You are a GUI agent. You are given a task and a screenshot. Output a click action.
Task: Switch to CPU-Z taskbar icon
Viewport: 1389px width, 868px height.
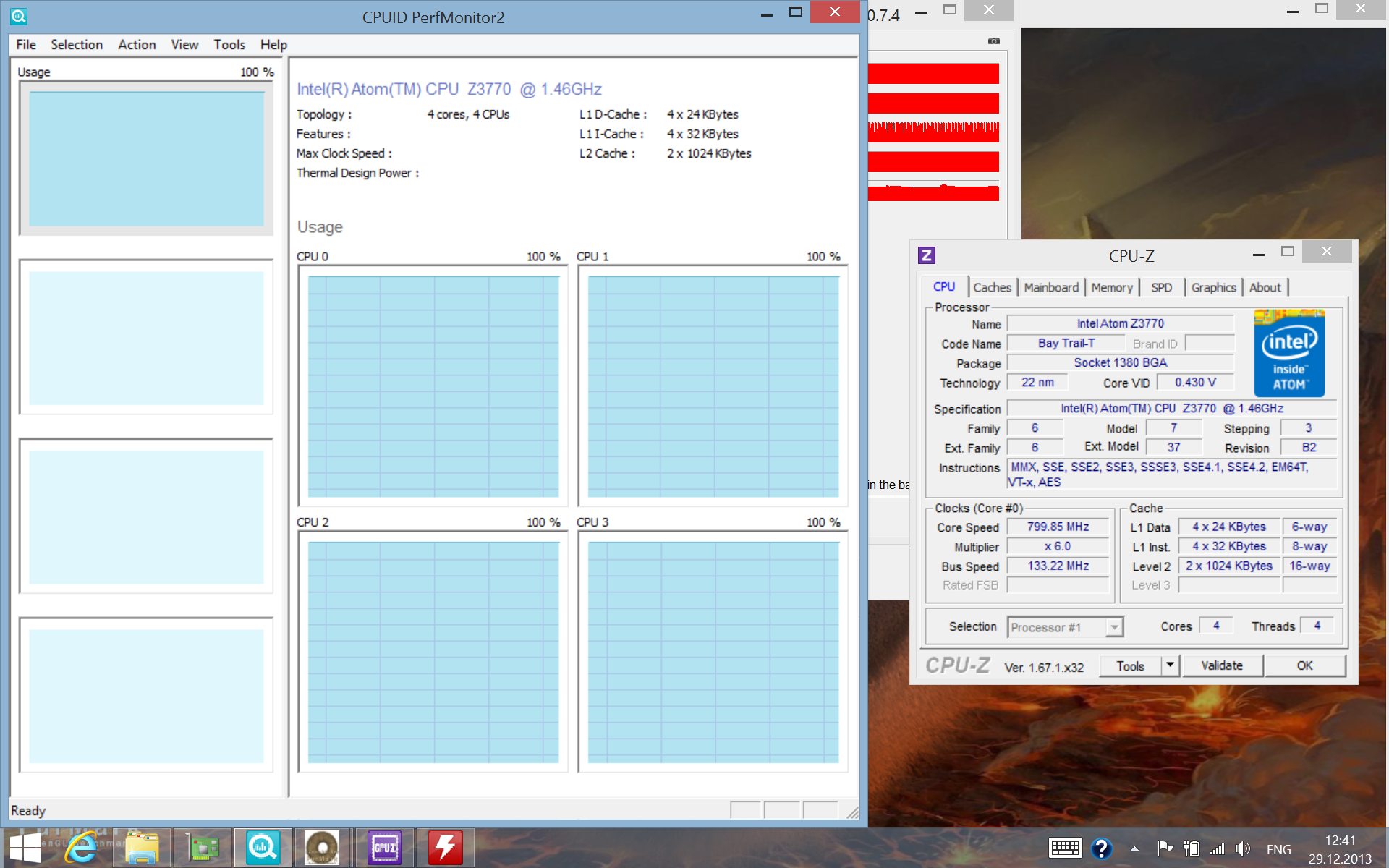(x=384, y=848)
